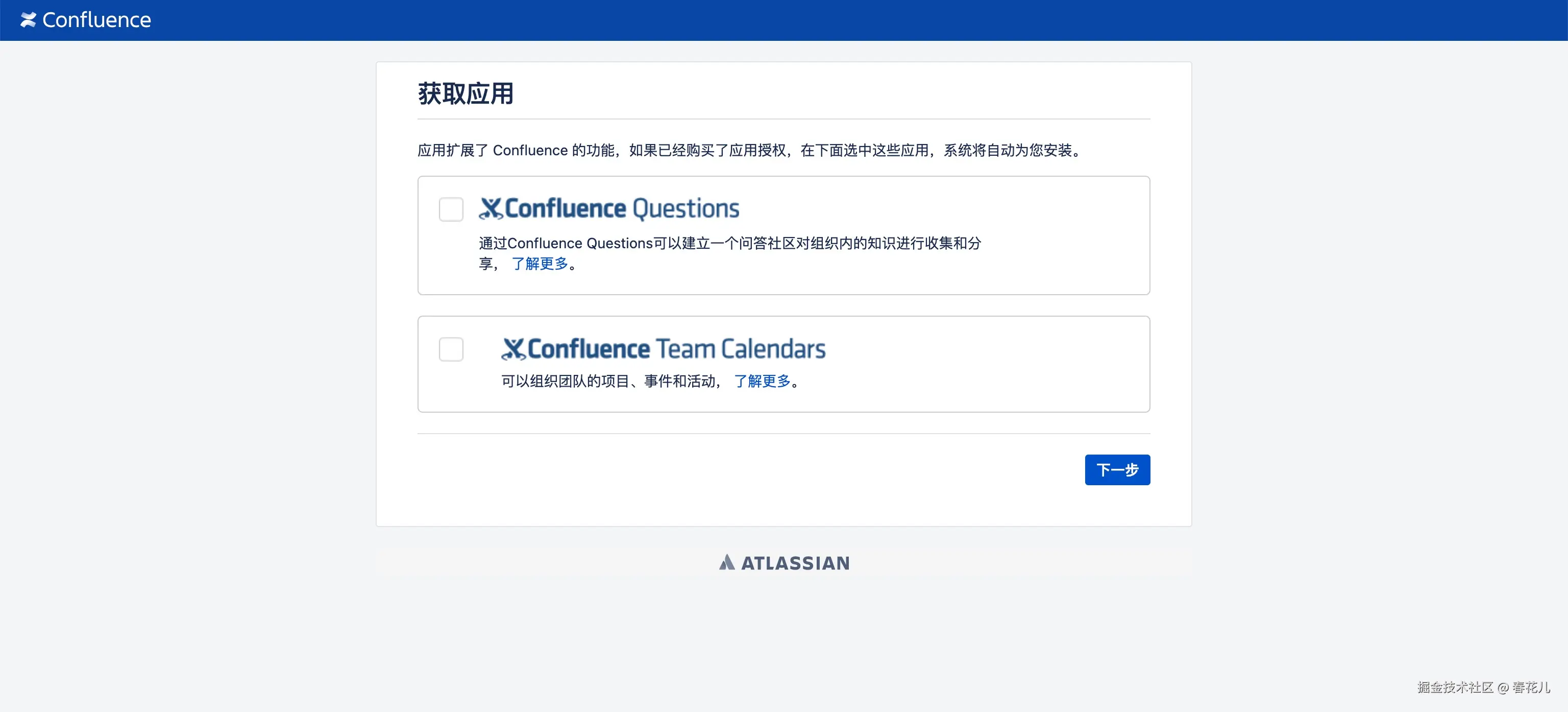
Task: Click the Confluence Questions logo
Action: (609, 208)
